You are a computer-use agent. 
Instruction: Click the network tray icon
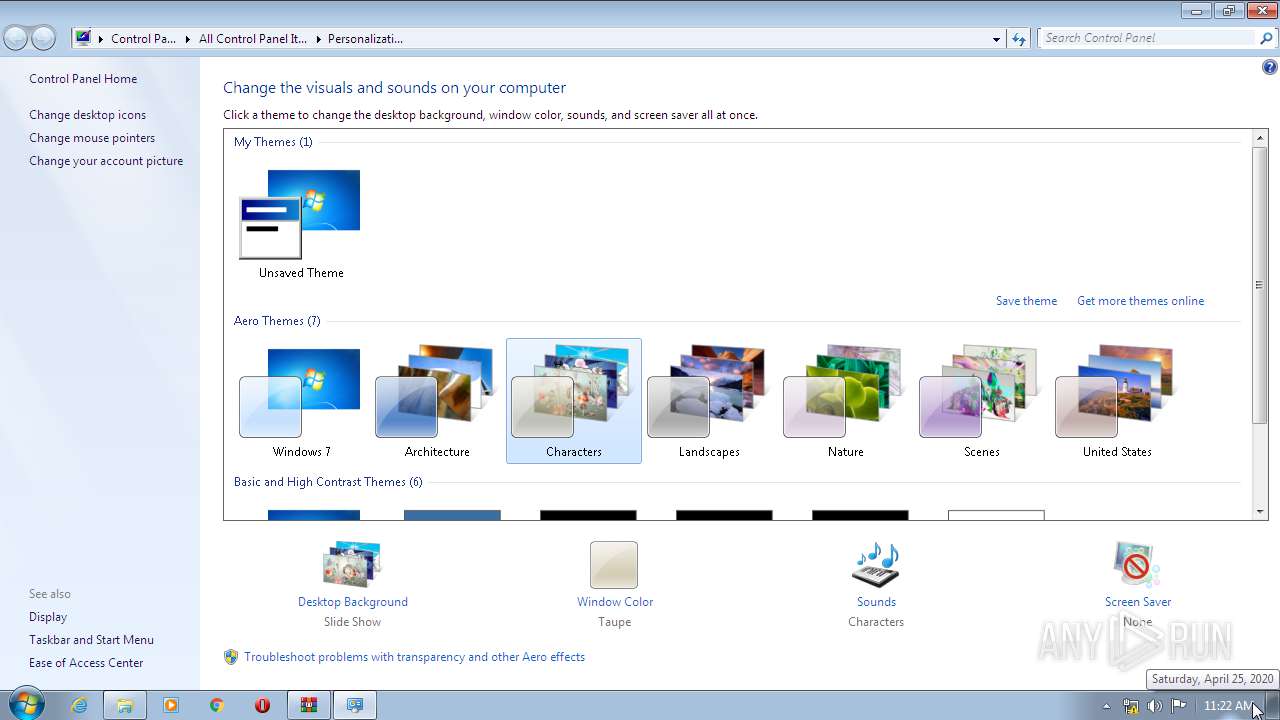tap(1131, 706)
